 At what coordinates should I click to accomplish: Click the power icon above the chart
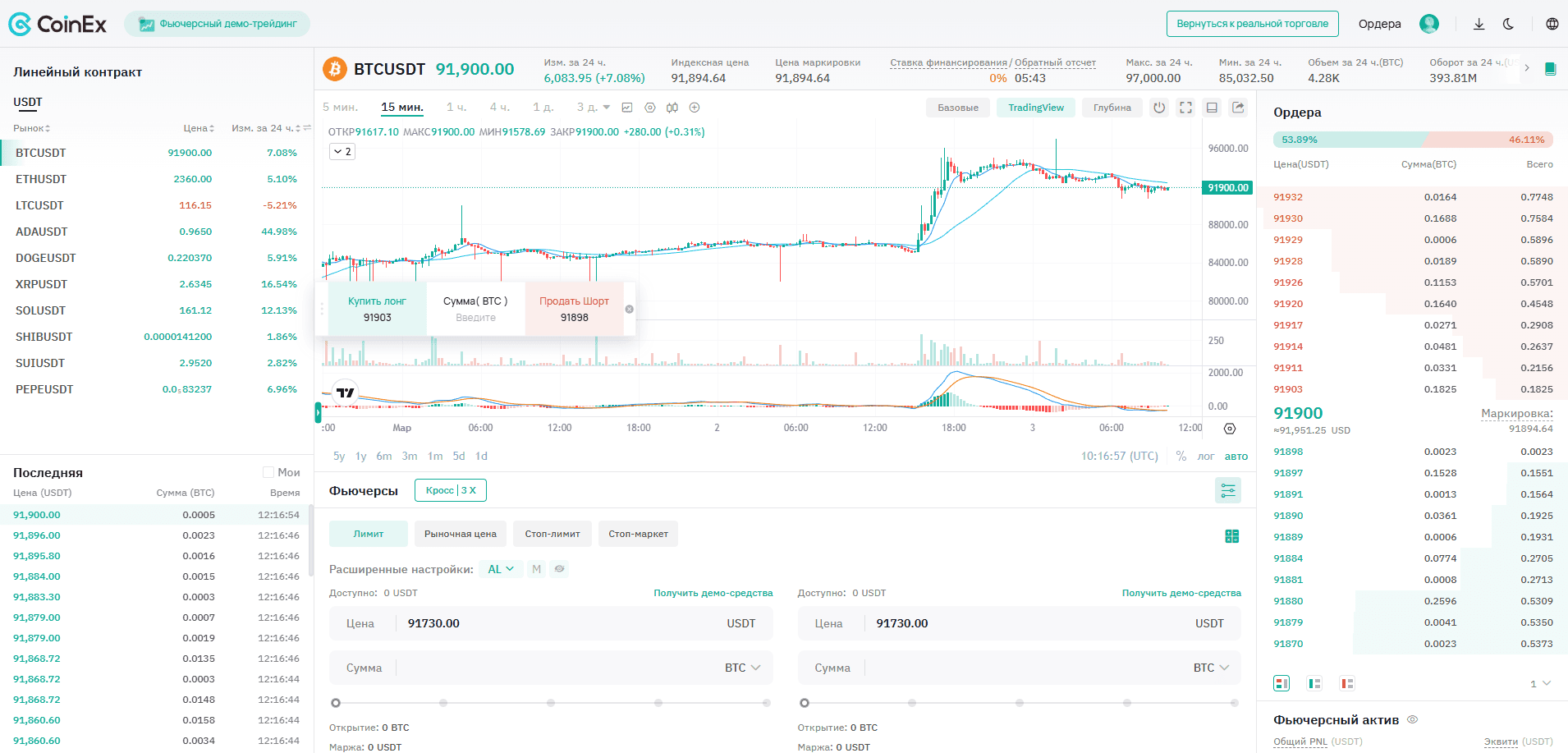pyautogui.click(x=1159, y=108)
